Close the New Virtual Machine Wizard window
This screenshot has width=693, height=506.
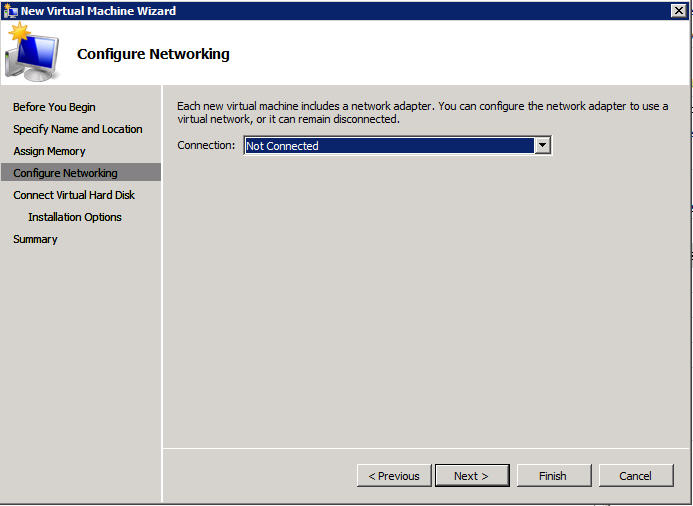pyautogui.click(x=678, y=10)
